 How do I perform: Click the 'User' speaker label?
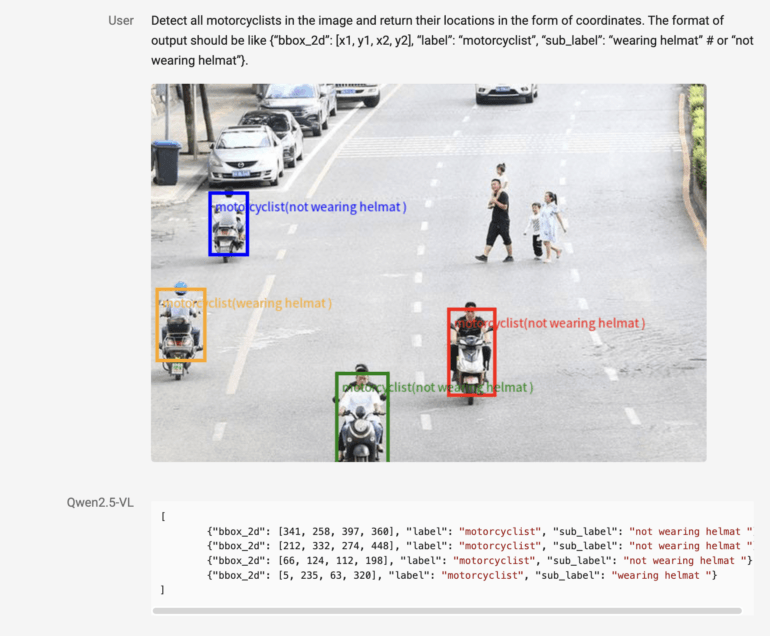121,20
